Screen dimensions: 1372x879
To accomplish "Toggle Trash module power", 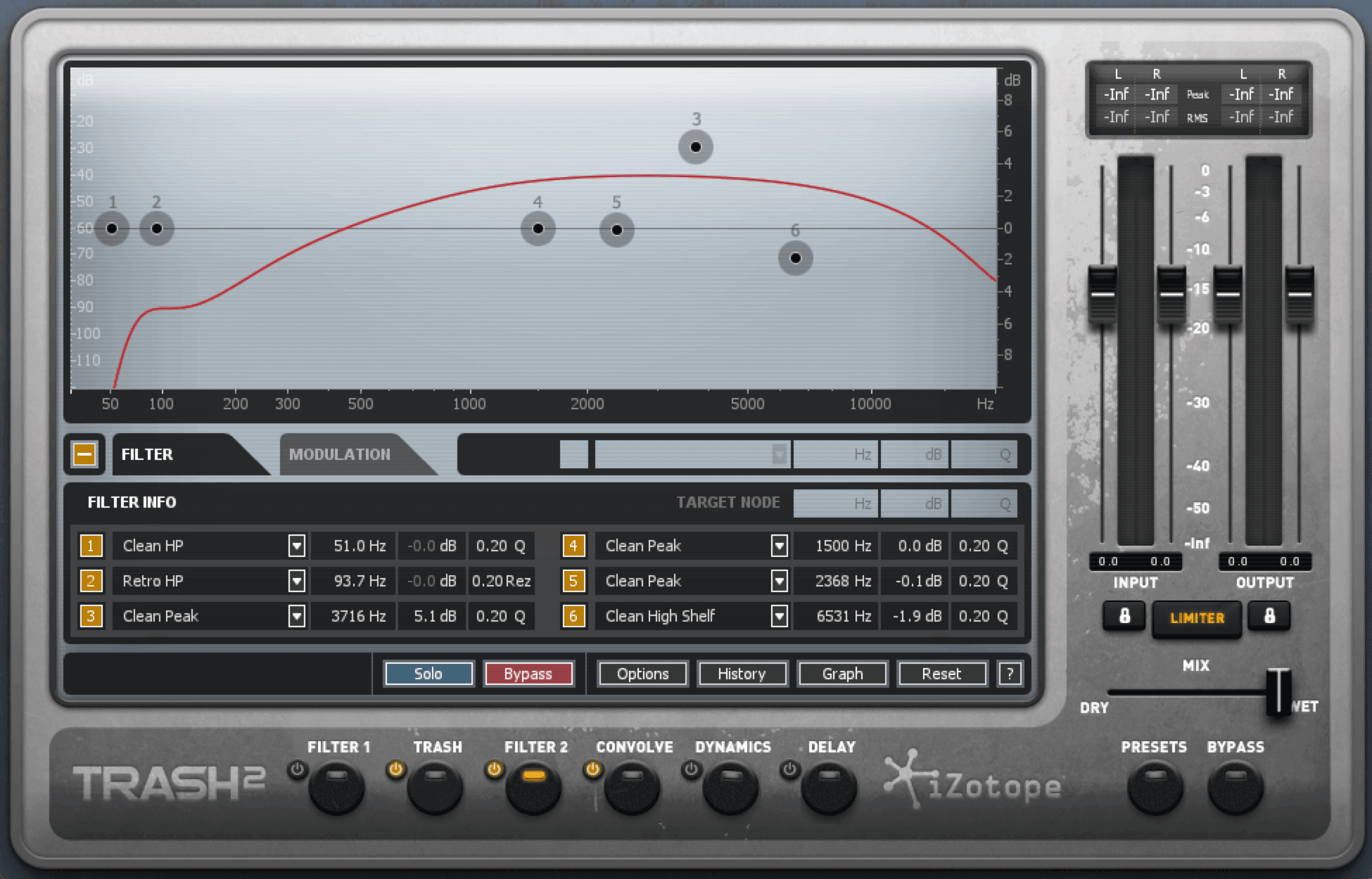I will [x=396, y=769].
